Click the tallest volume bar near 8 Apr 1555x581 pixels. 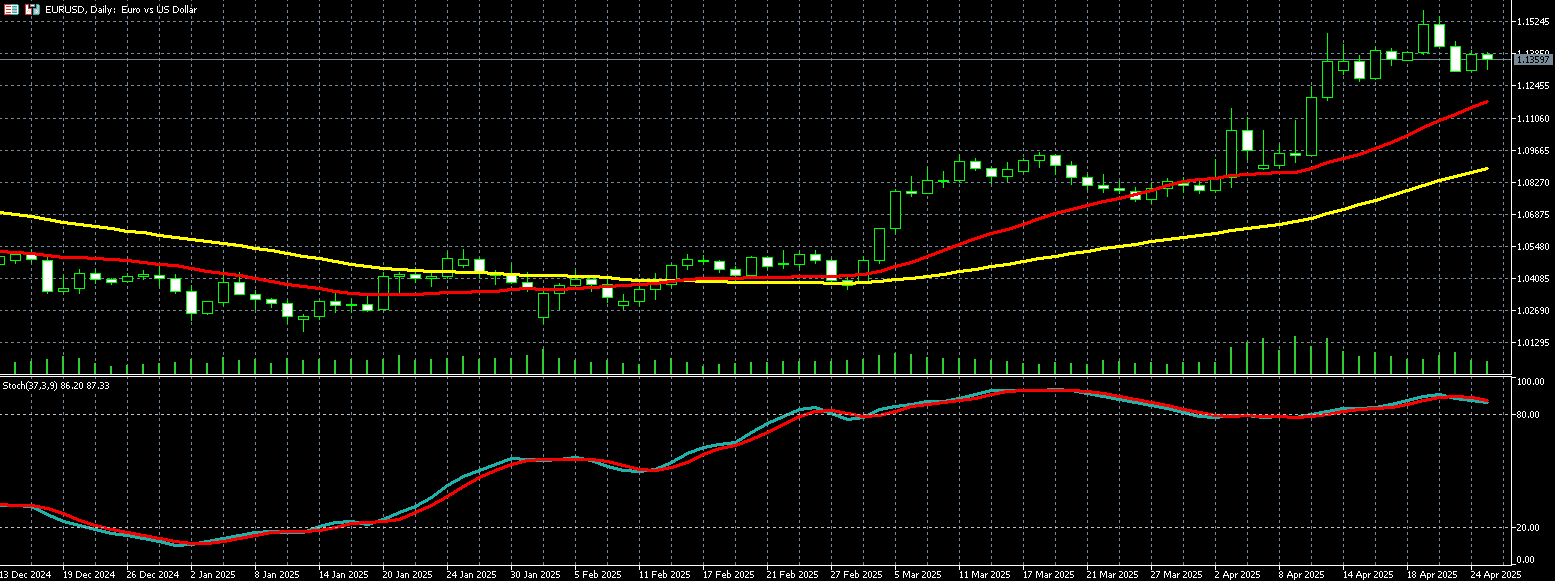click(1295, 355)
